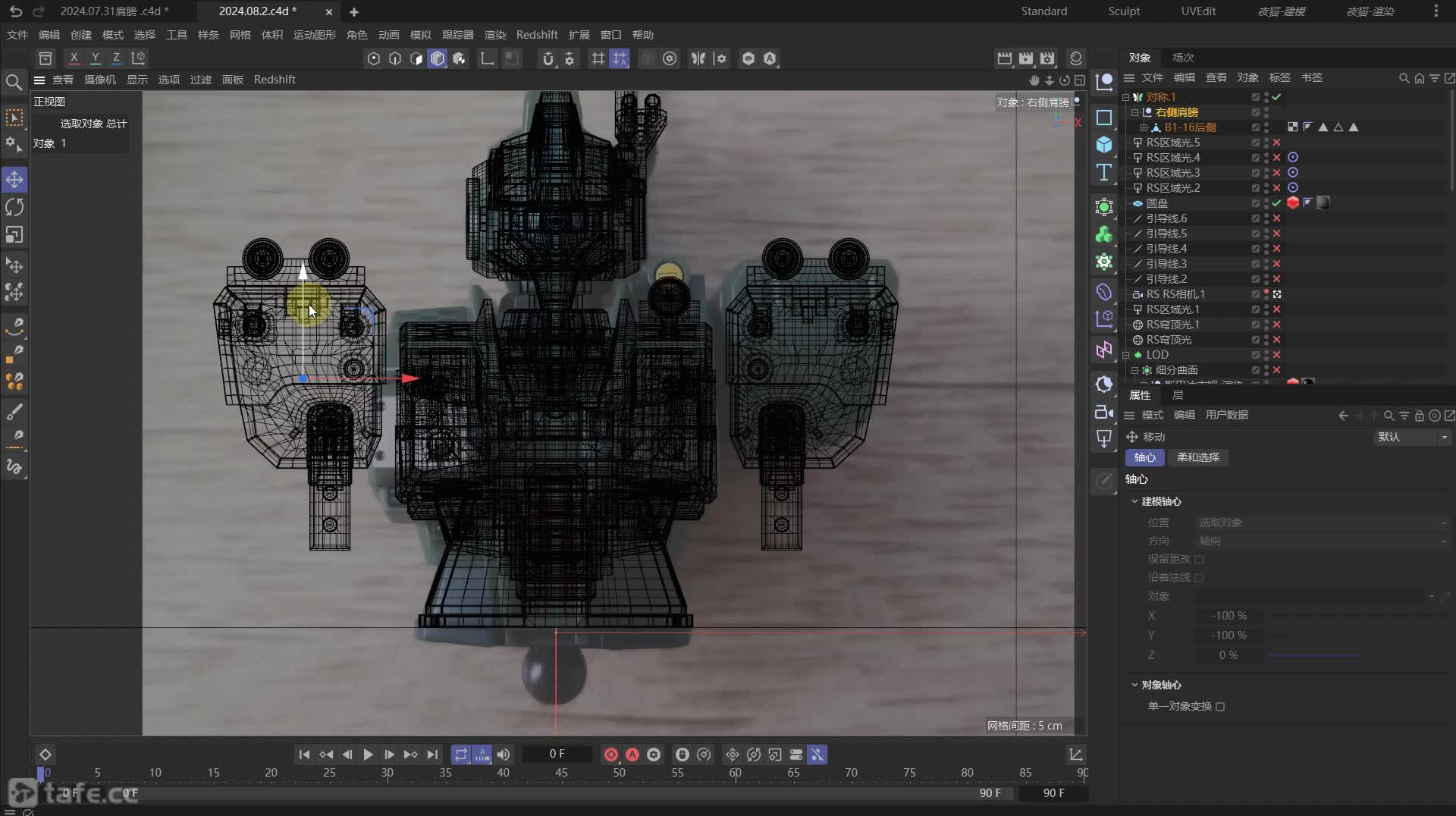Collapse the 对称.1 tree node
The height and width of the screenshot is (816, 1456).
click(x=1126, y=97)
